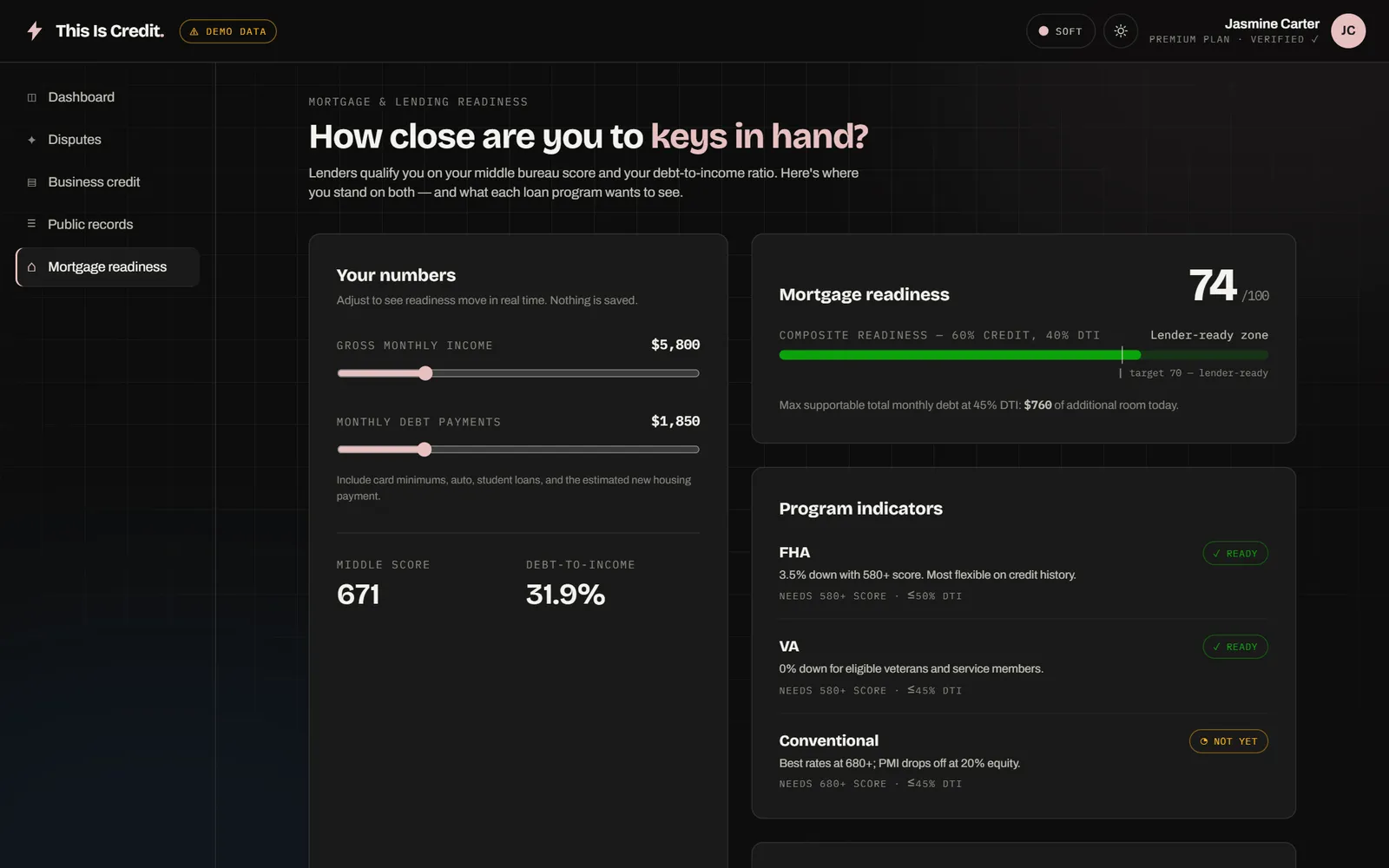Image resolution: width=1389 pixels, height=868 pixels.
Task: Click the Gross Monthly Income slider handle
Action: tap(425, 373)
